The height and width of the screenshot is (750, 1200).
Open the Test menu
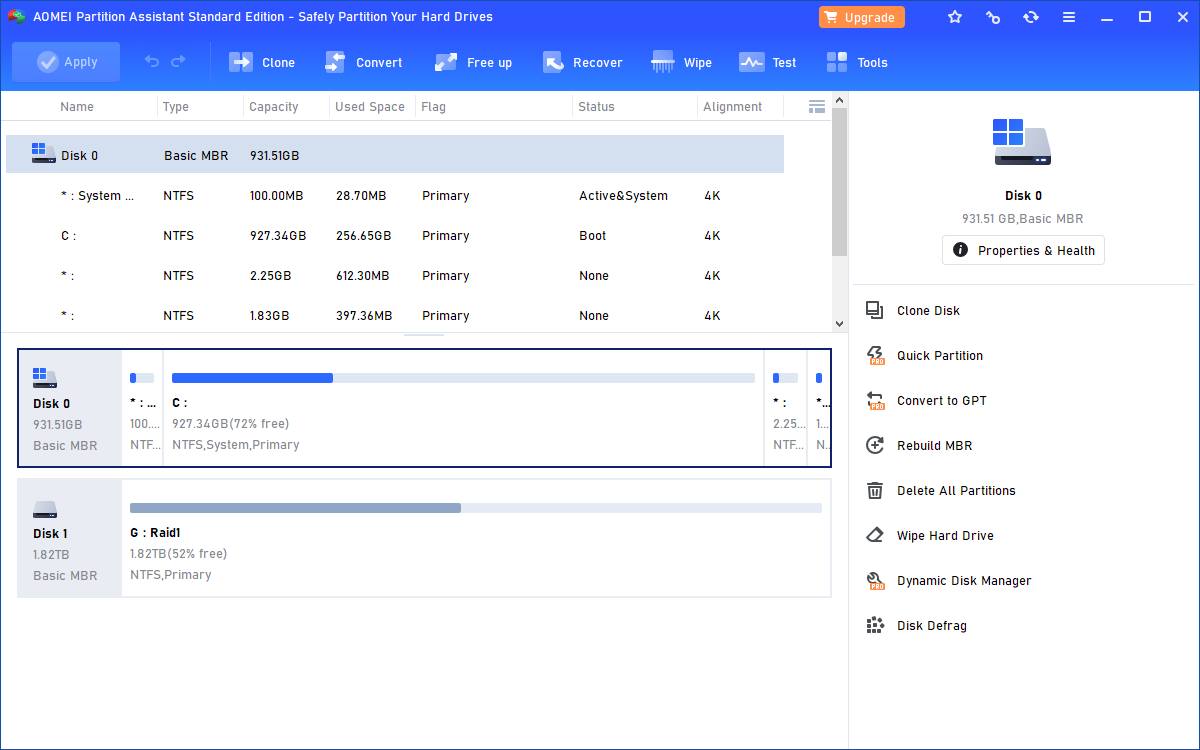point(767,62)
